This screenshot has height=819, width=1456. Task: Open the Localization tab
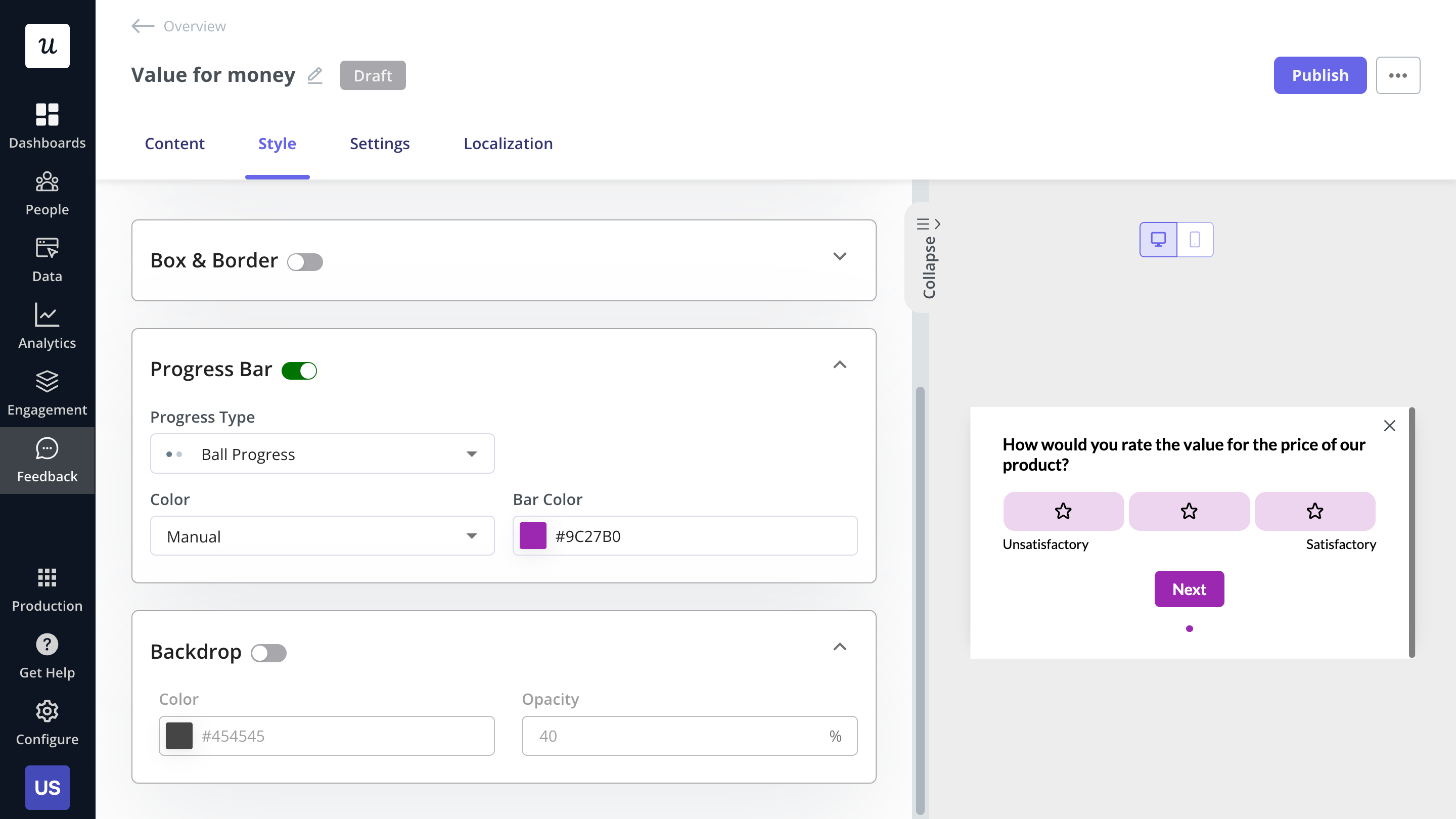[508, 144]
